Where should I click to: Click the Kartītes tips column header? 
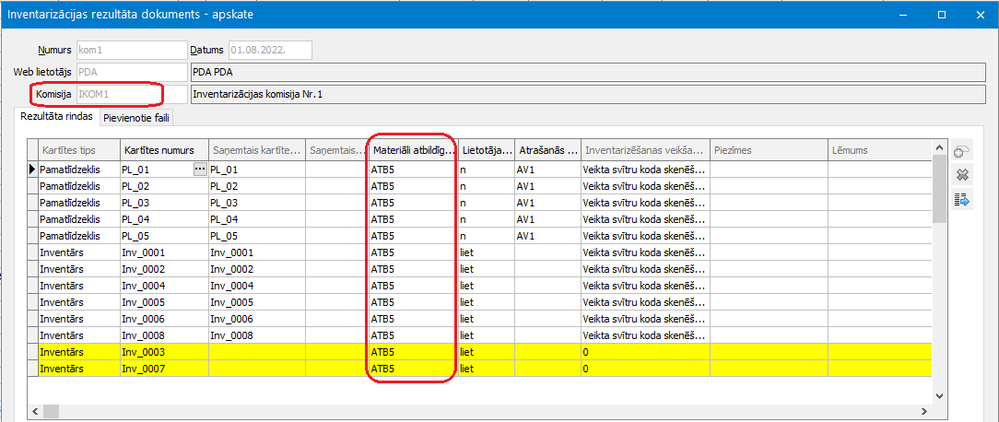[79, 150]
